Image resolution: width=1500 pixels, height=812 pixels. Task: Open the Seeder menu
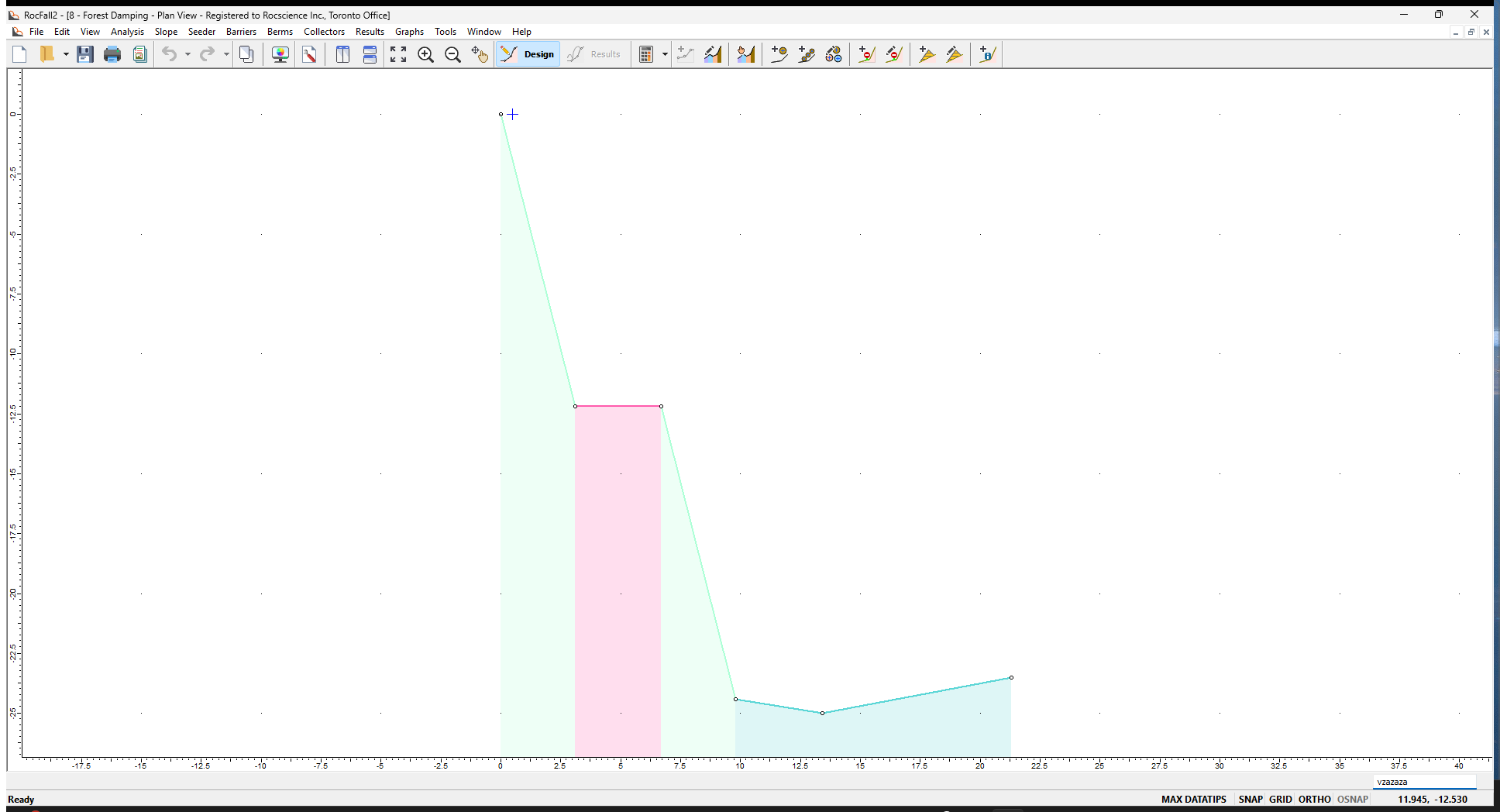201,32
